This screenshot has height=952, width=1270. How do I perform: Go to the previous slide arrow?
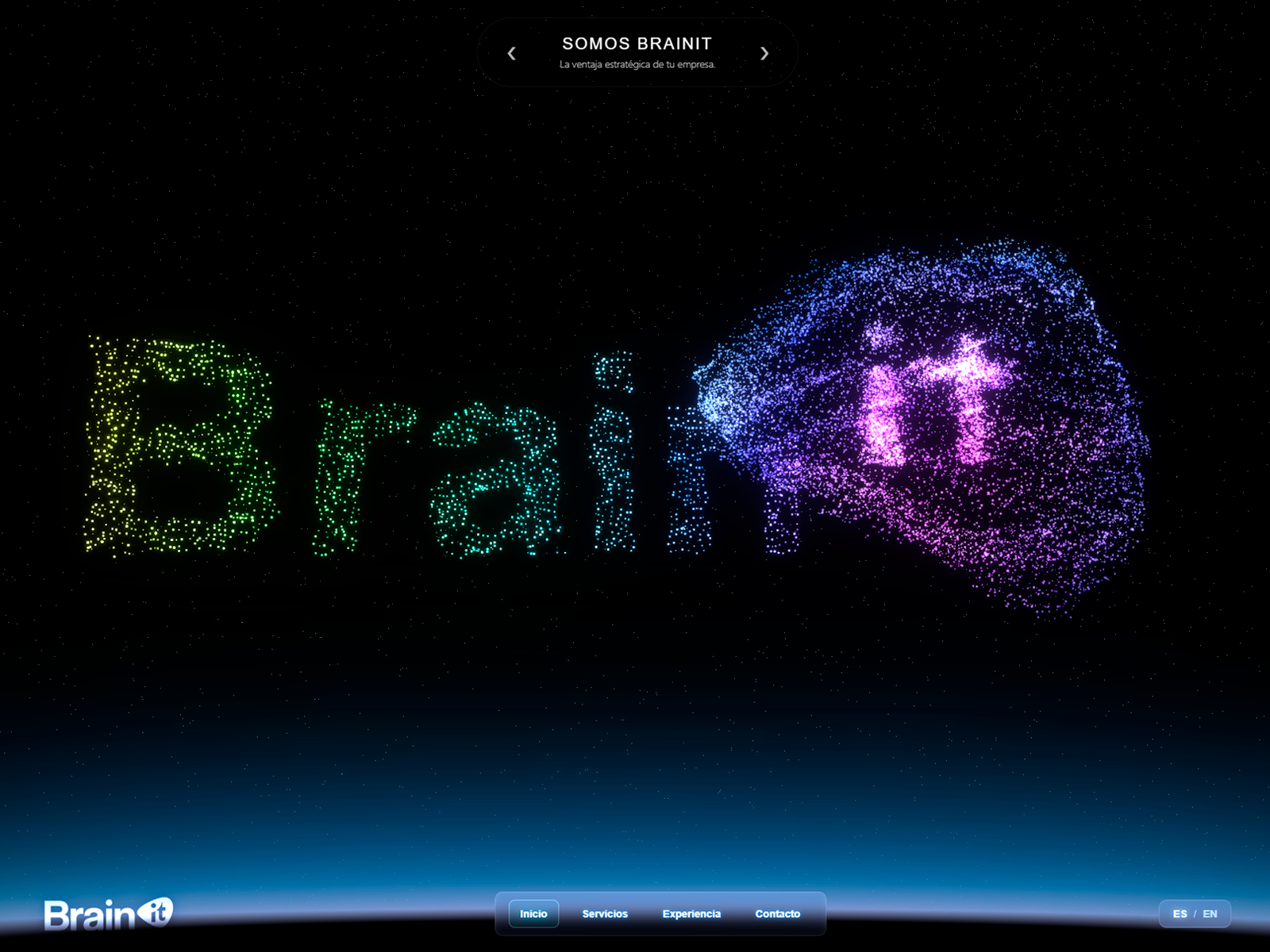[512, 53]
